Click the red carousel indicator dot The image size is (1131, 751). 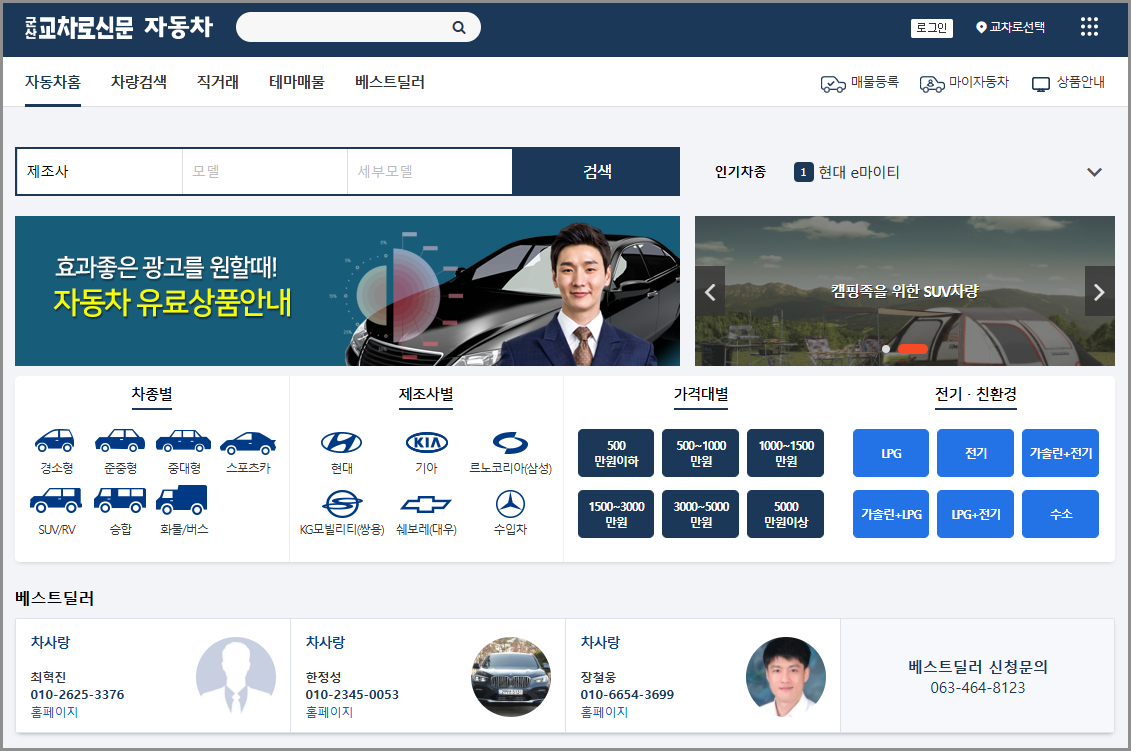click(x=912, y=349)
